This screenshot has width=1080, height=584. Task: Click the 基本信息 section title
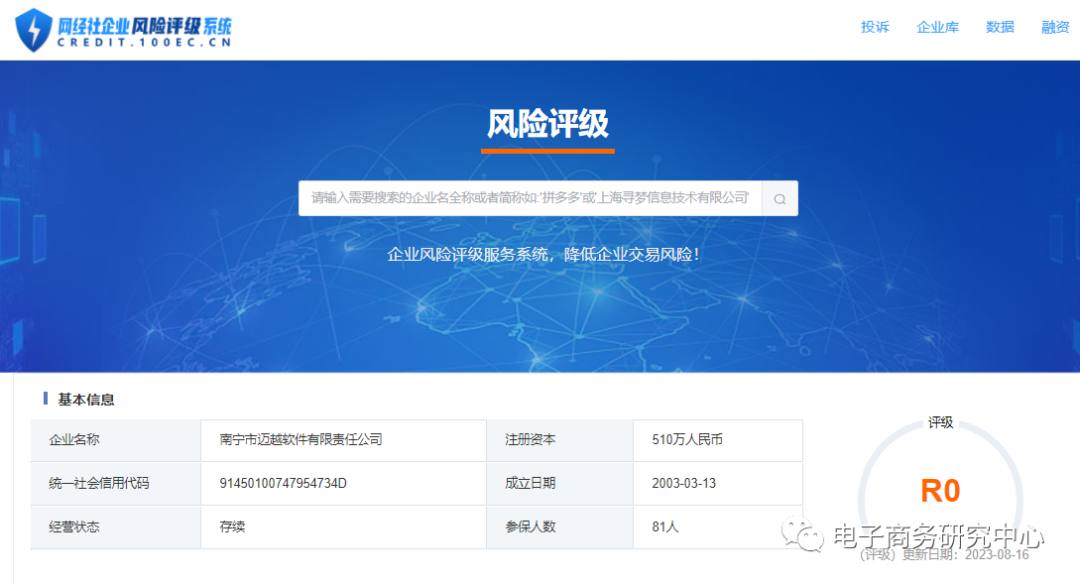pos(86,399)
